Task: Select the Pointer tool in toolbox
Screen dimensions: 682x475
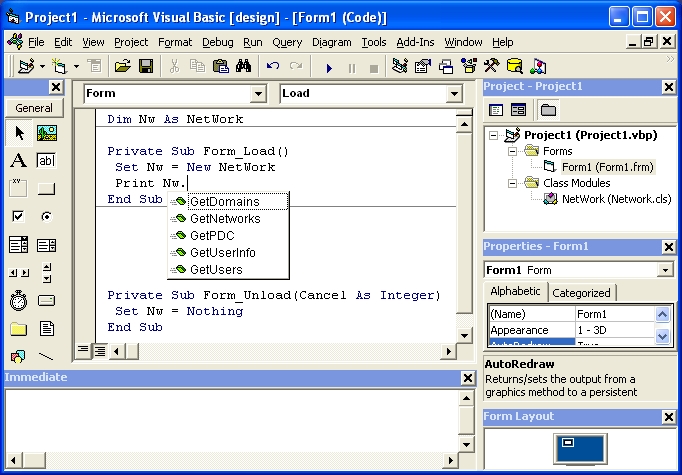Action: 19,133
